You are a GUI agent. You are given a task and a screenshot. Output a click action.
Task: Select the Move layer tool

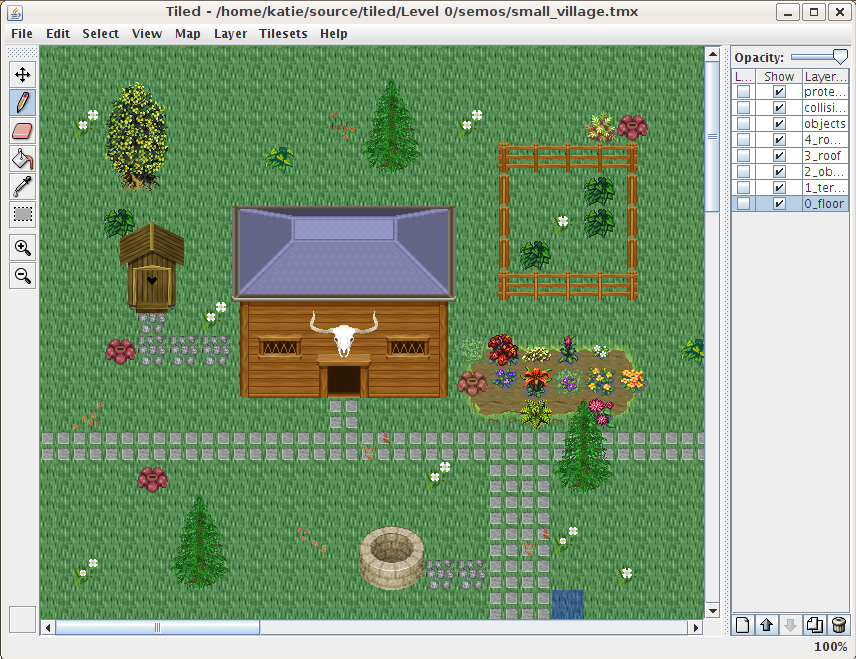pyautogui.click(x=22, y=74)
